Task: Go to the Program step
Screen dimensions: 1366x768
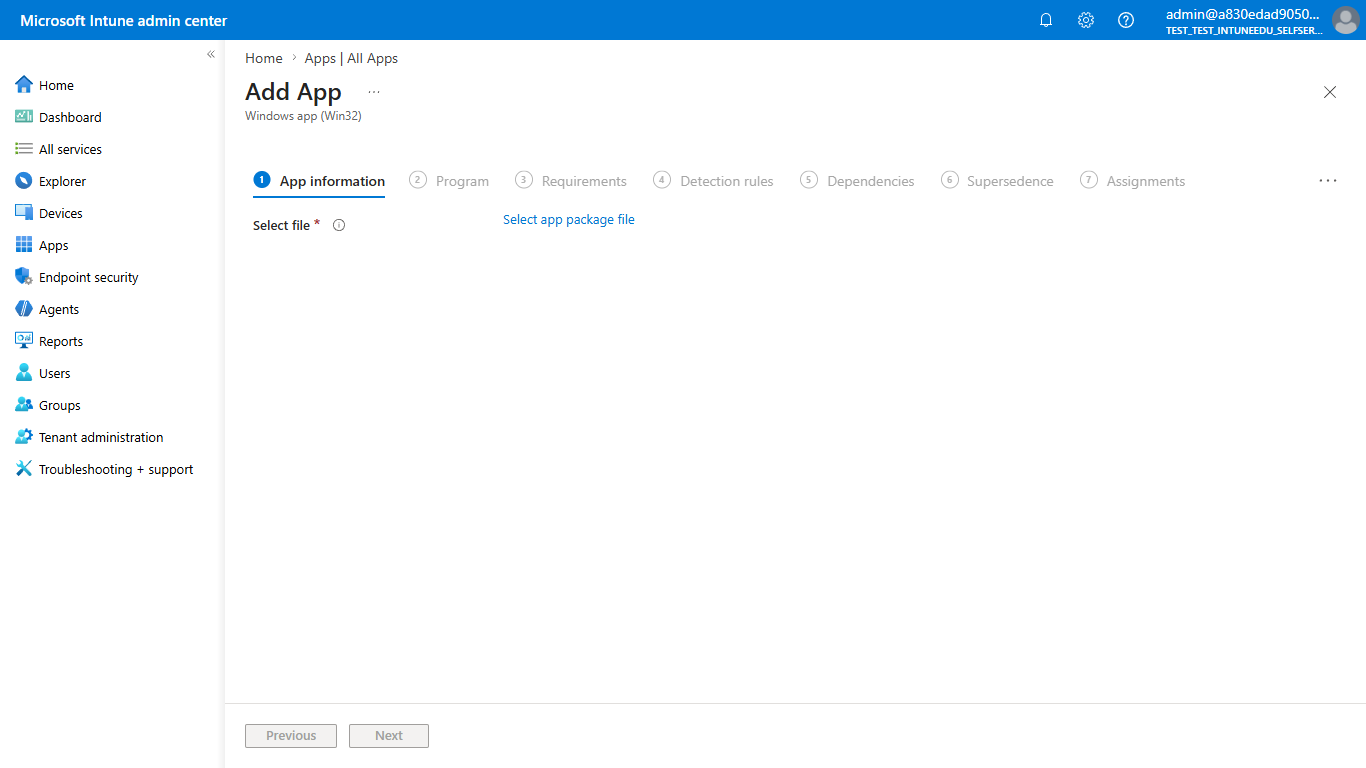Action: 449,181
